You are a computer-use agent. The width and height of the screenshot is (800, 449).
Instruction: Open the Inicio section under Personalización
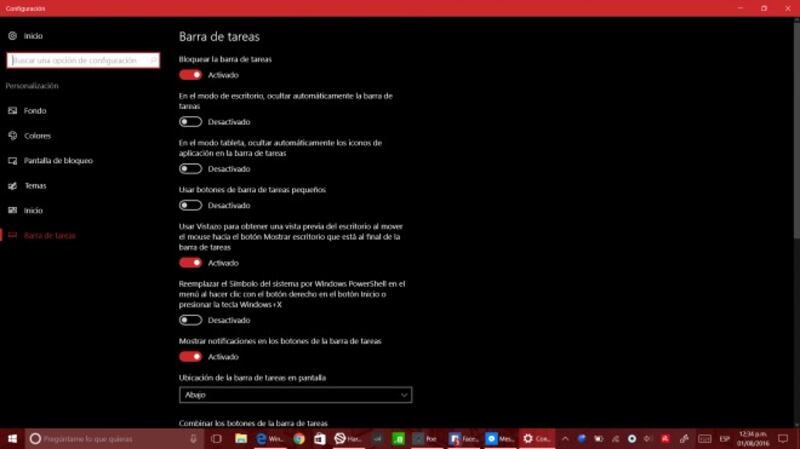(x=33, y=211)
